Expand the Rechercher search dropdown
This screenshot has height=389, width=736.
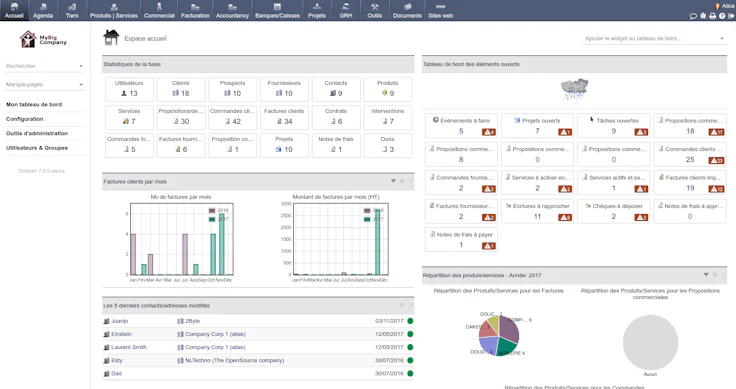(x=45, y=66)
